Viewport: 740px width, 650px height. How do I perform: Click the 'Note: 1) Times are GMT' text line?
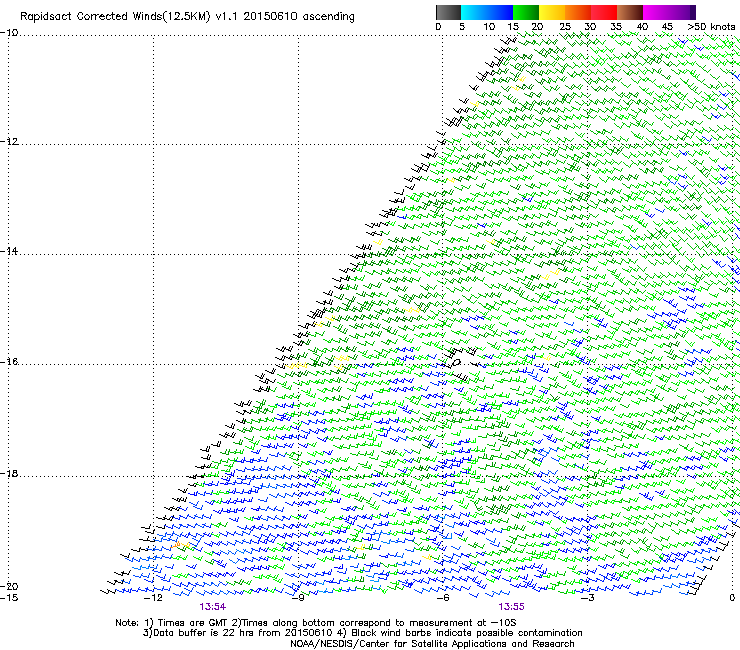[x=315, y=623]
